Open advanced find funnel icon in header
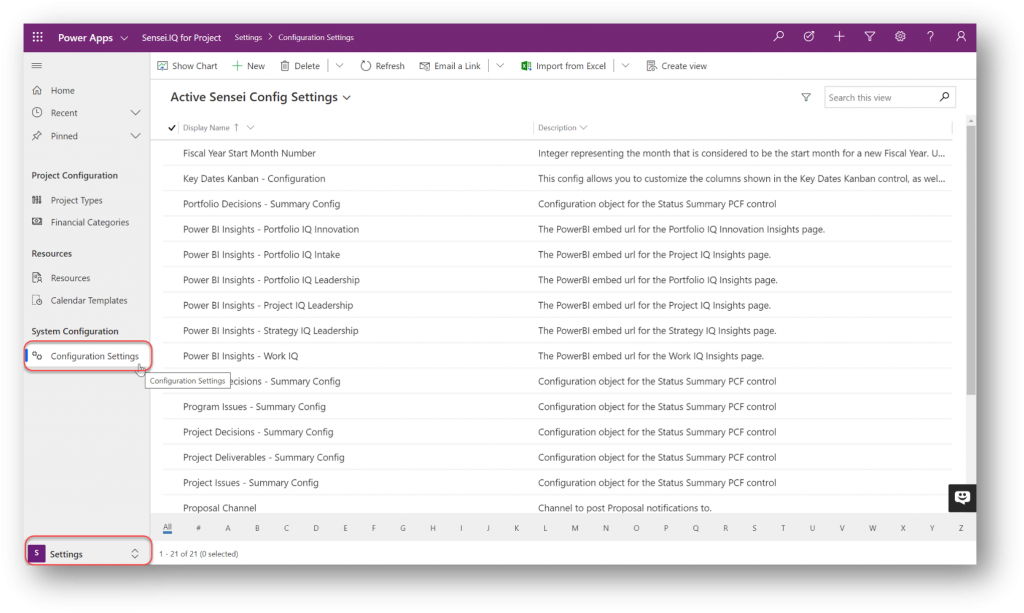Screen dimensions: 1024x613 [x=870, y=37]
